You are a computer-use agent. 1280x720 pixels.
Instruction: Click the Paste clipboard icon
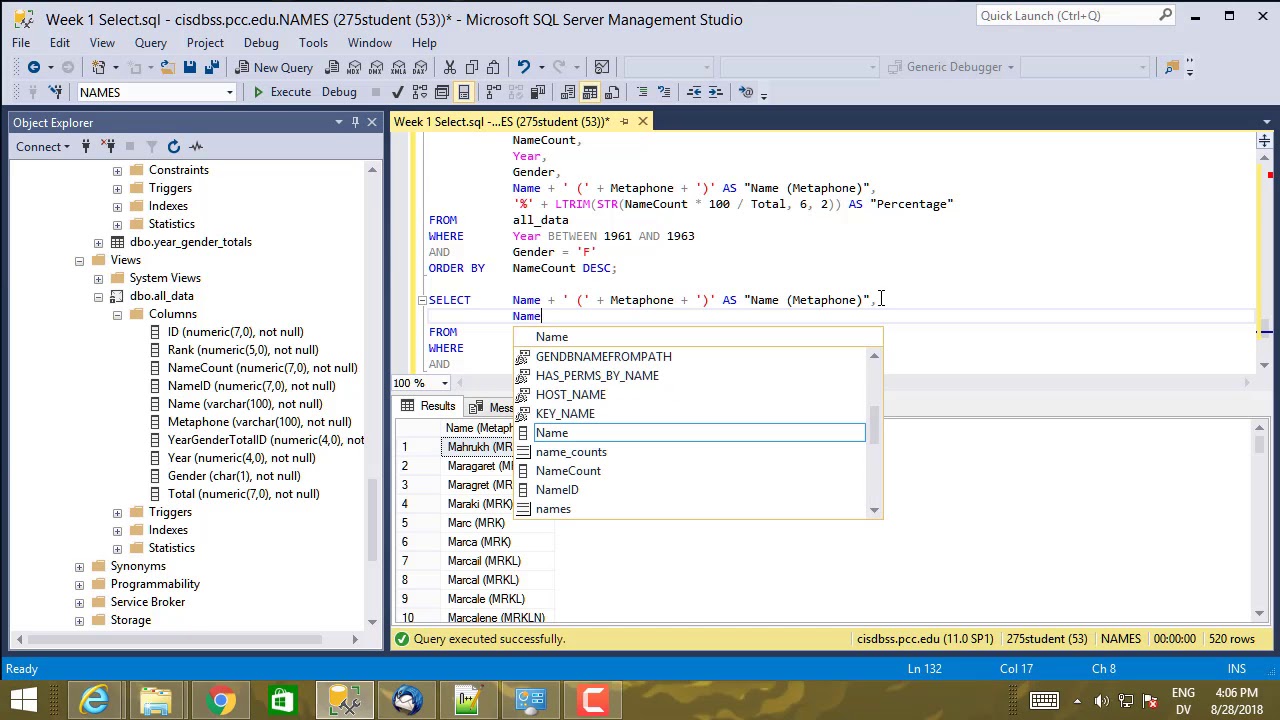click(493, 67)
